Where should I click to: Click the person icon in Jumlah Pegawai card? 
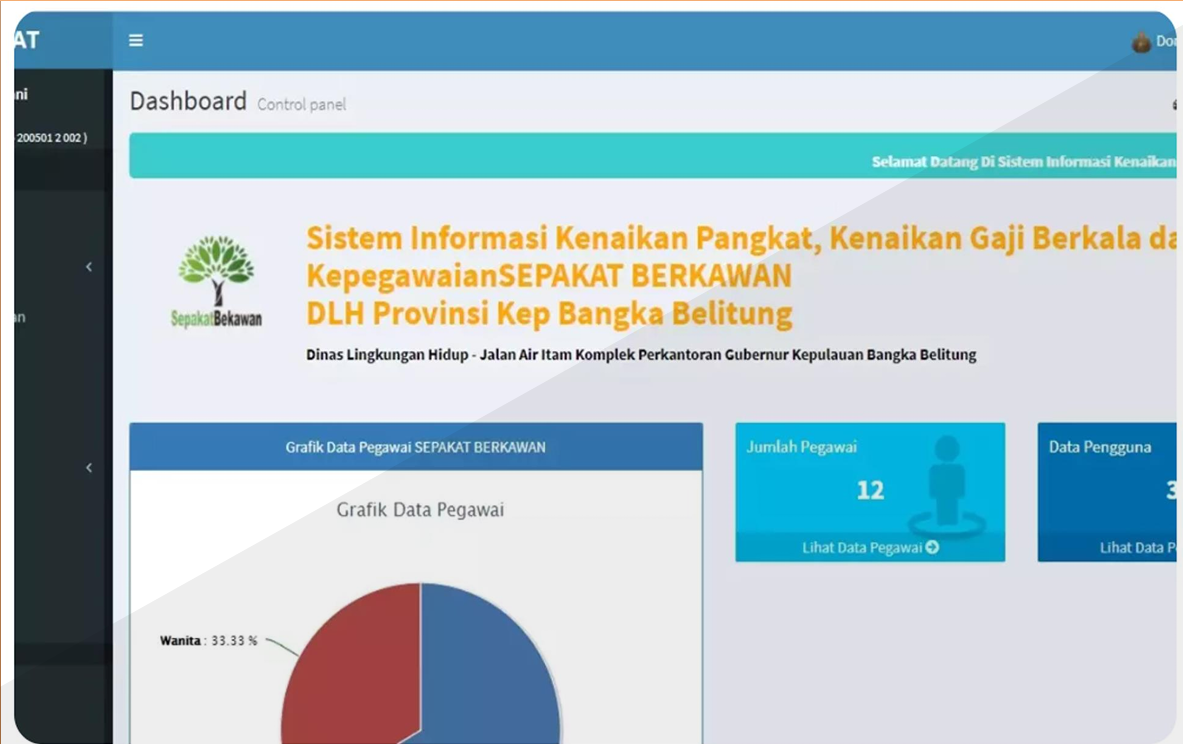[946, 485]
